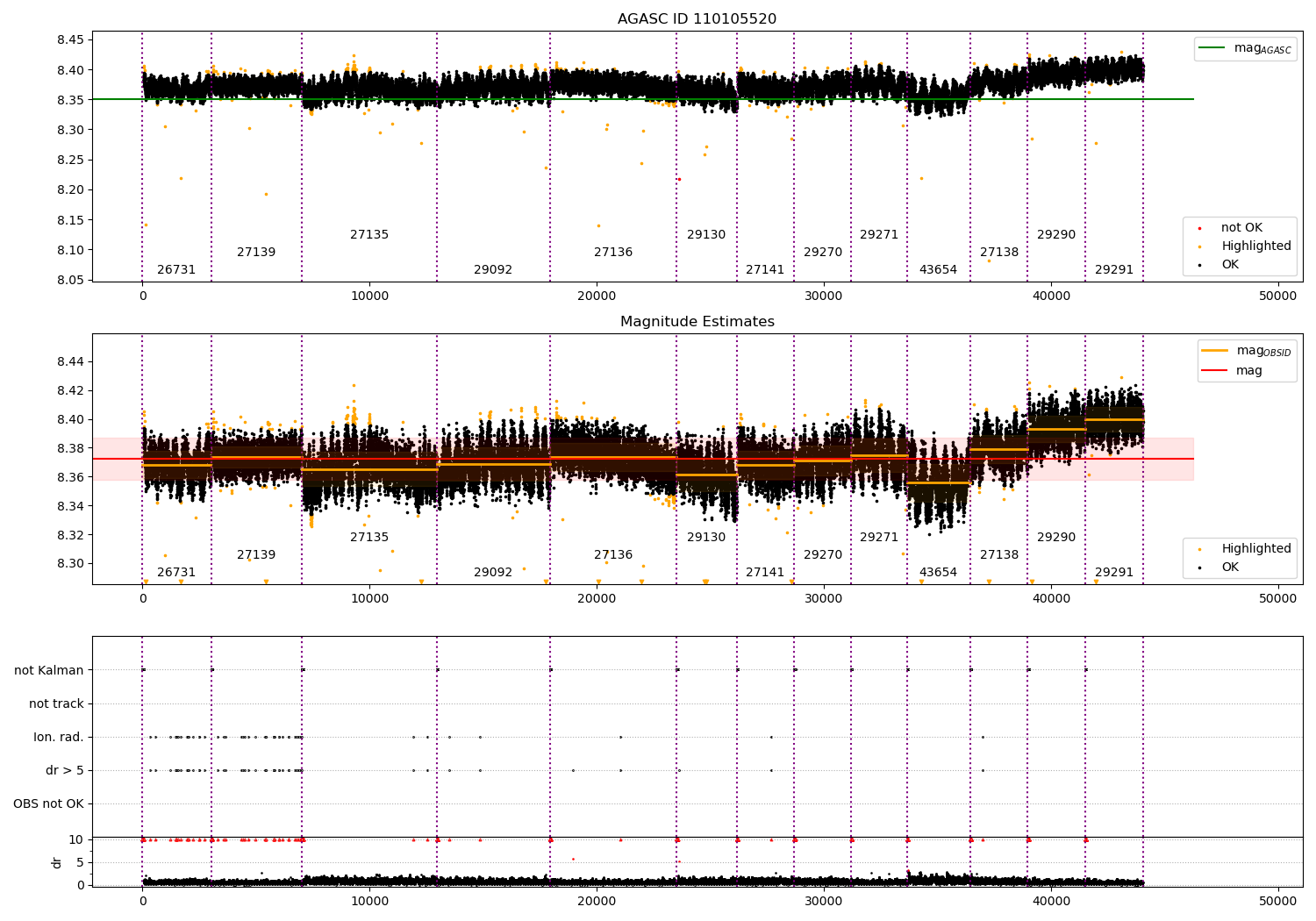The image size is (1316, 921).
Task: Click y-tick 10 on bottom dr axis
Action: pos(76,840)
